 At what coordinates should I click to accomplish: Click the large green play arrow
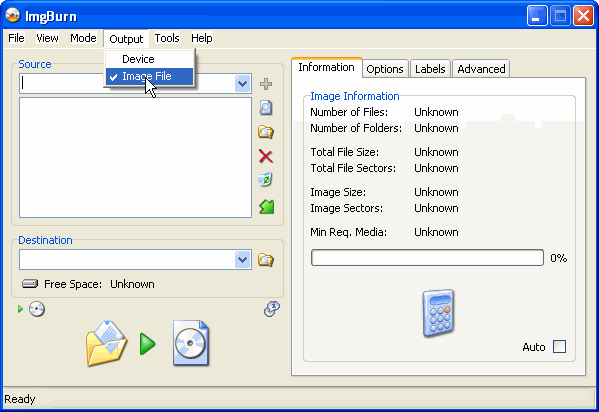click(x=147, y=344)
